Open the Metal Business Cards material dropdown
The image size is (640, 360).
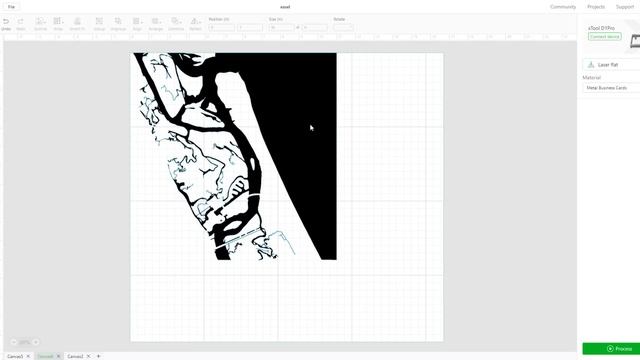[611, 88]
